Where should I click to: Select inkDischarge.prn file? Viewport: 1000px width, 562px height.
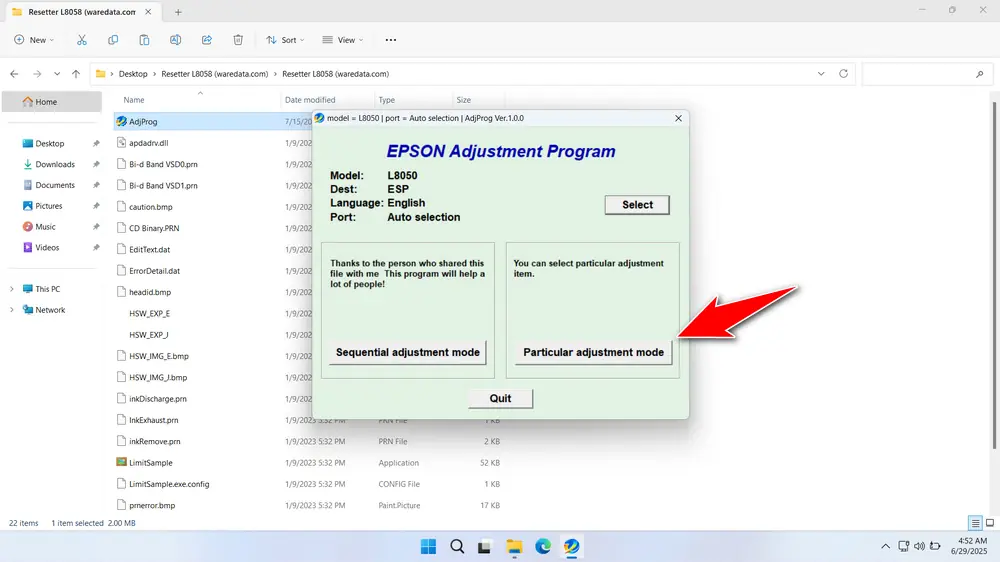coord(158,399)
